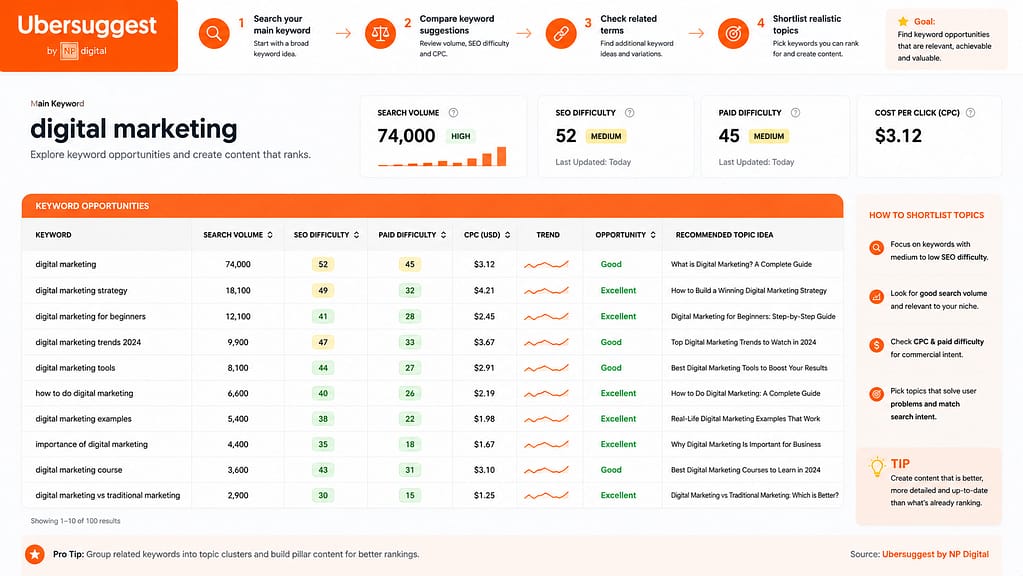Viewport: 1023px width, 576px height.
Task: Click the chain link related terms icon
Action: tap(561, 33)
